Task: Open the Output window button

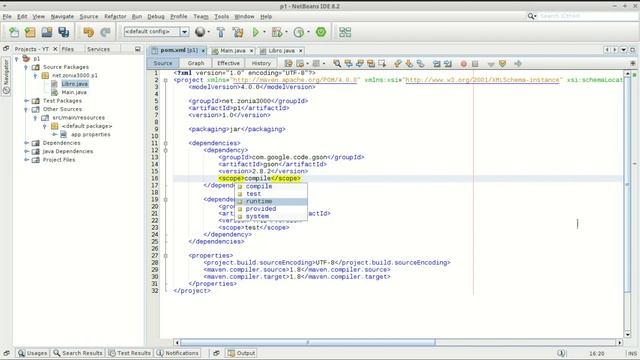Action: point(241,353)
